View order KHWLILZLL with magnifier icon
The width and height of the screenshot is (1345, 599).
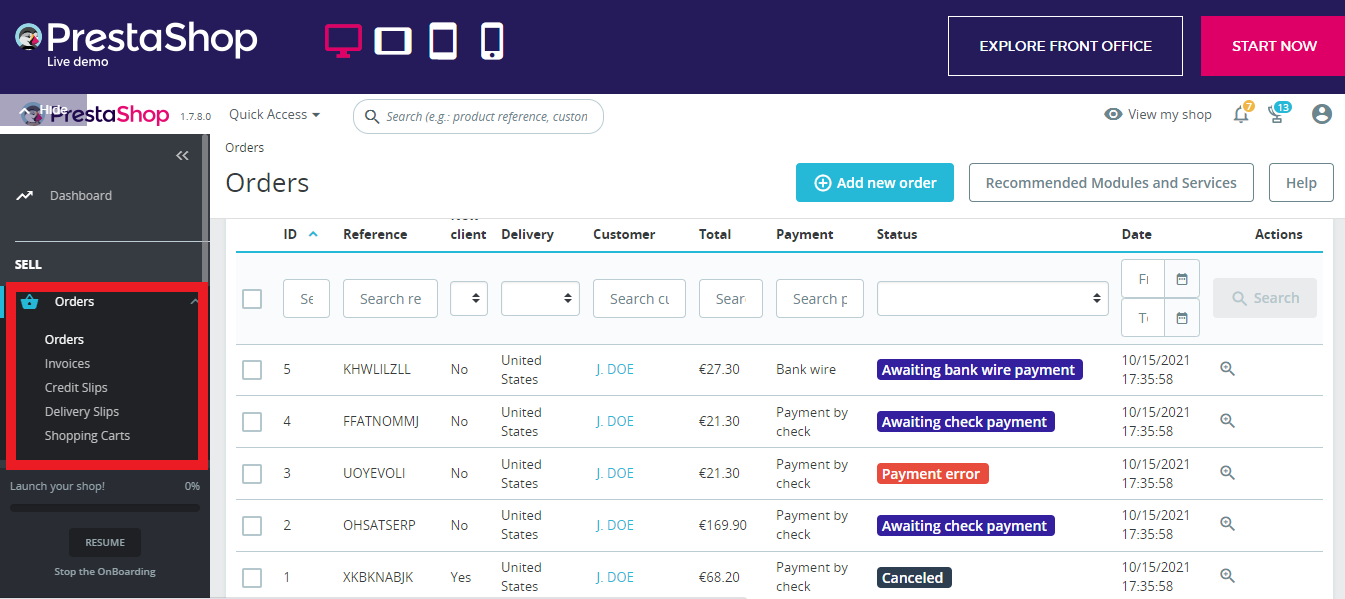[1227, 369]
